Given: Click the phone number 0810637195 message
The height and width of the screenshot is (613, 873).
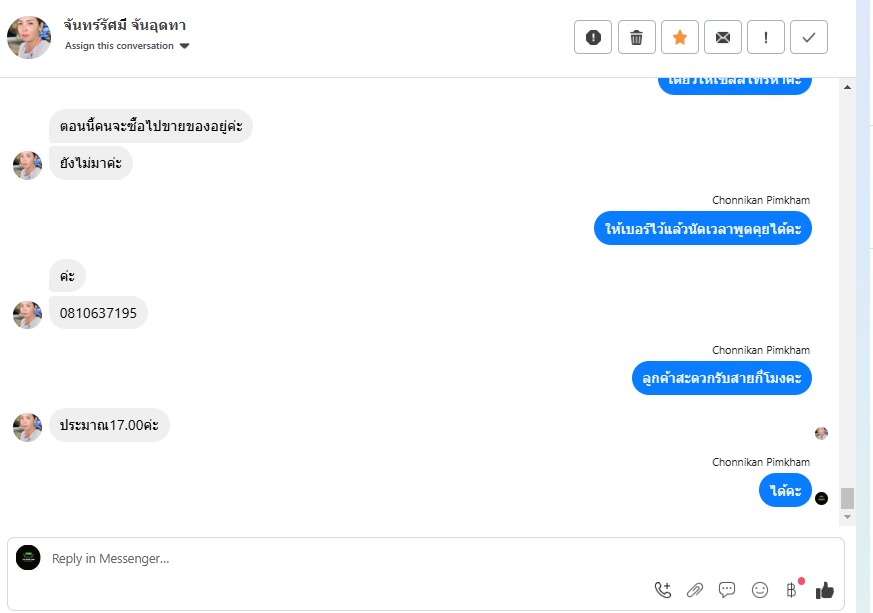Looking at the screenshot, I should point(98,313).
